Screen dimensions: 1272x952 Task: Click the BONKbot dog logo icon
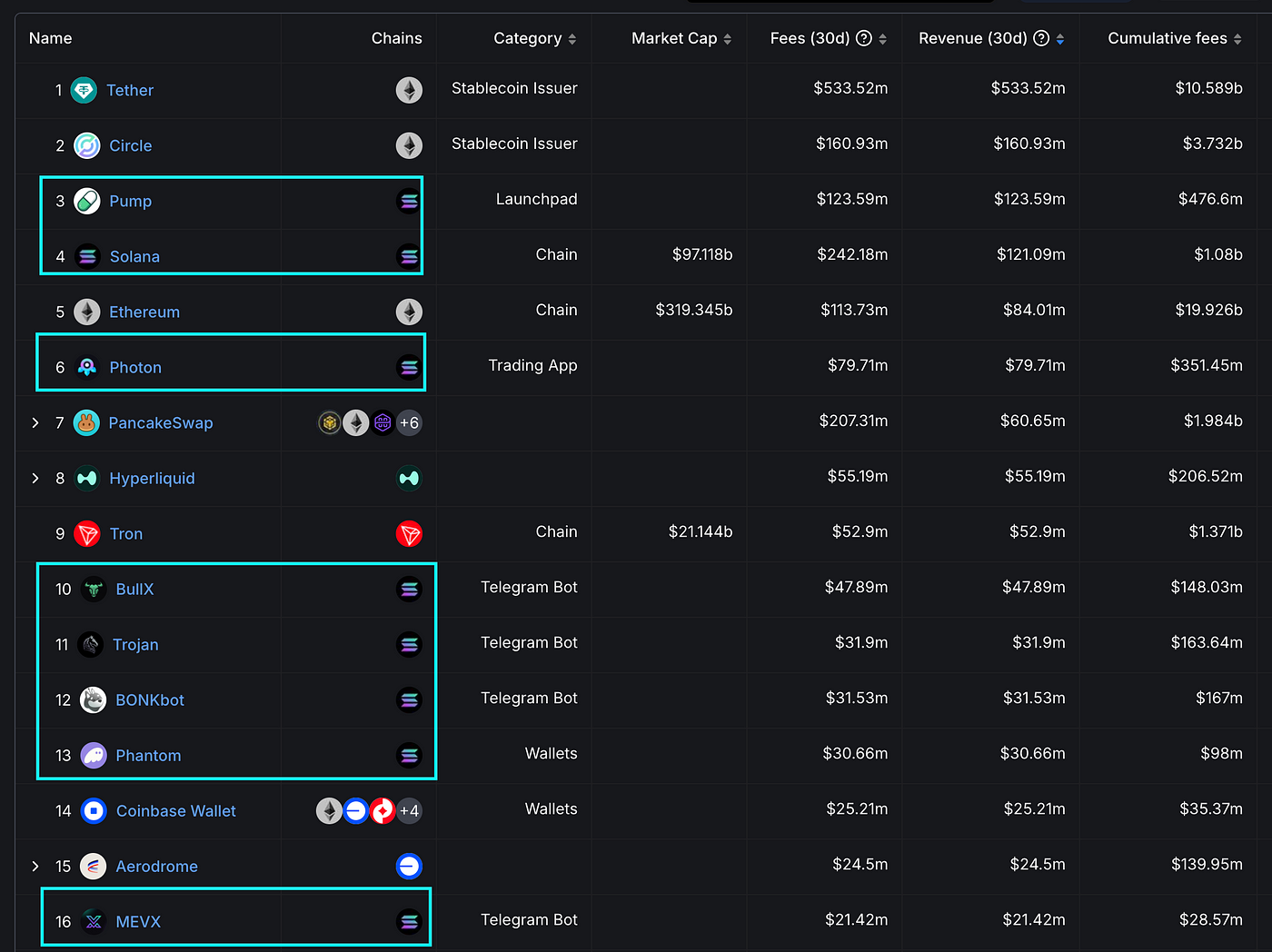pos(94,699)
